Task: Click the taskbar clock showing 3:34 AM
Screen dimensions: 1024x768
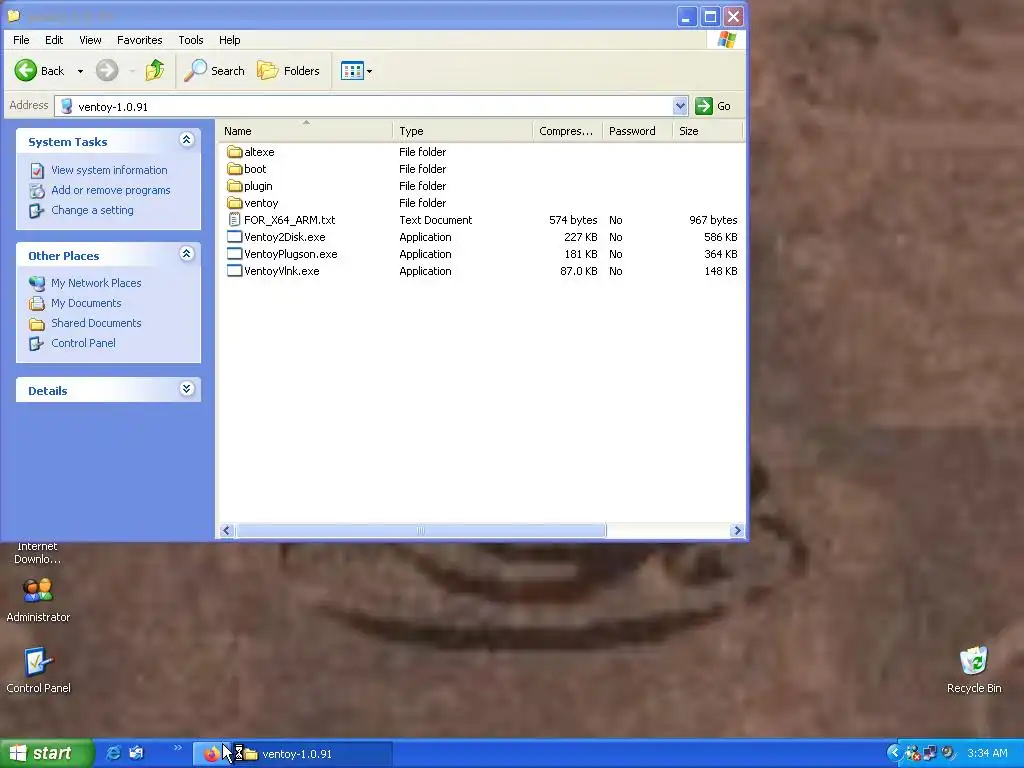Action: 987,754
